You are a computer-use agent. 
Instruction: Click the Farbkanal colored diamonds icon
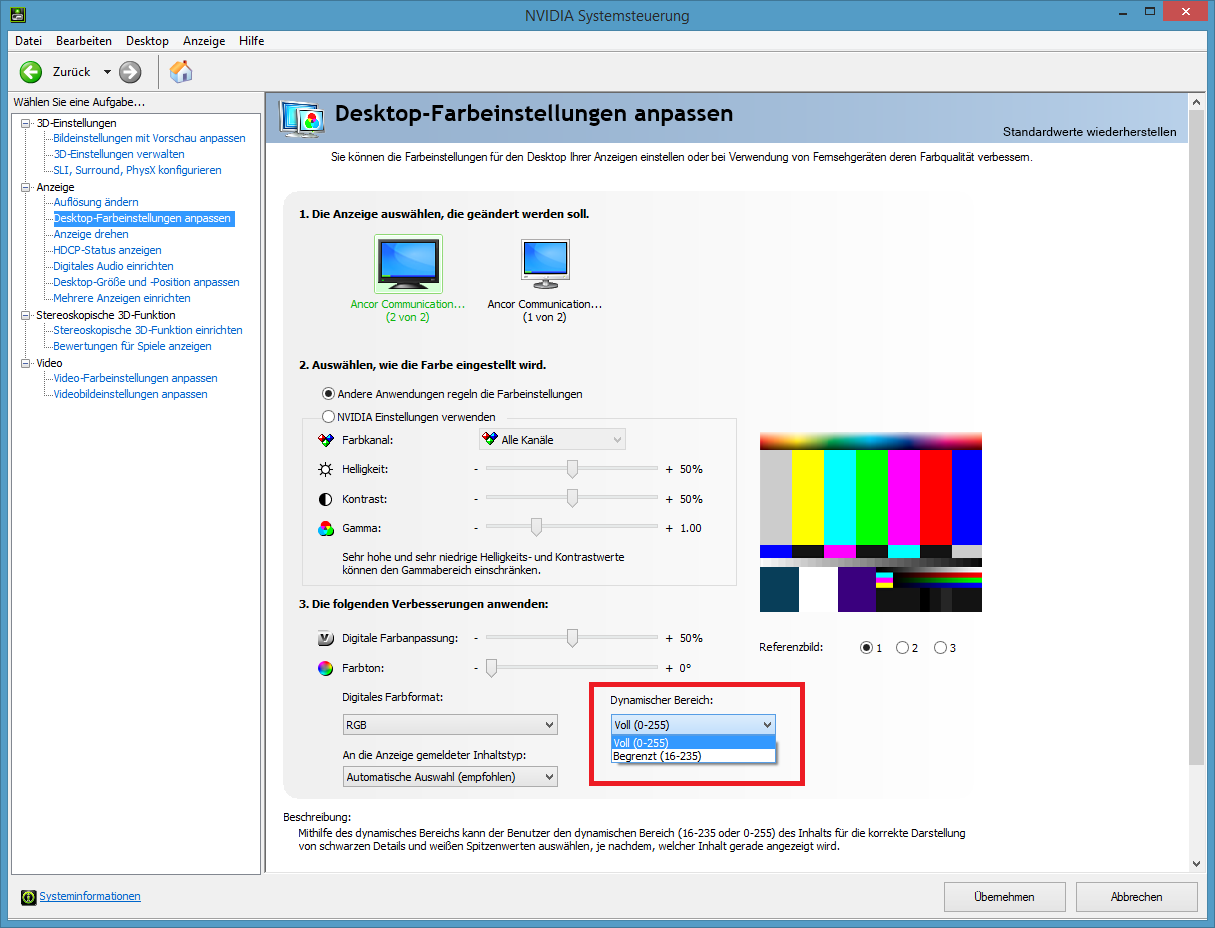325,439
